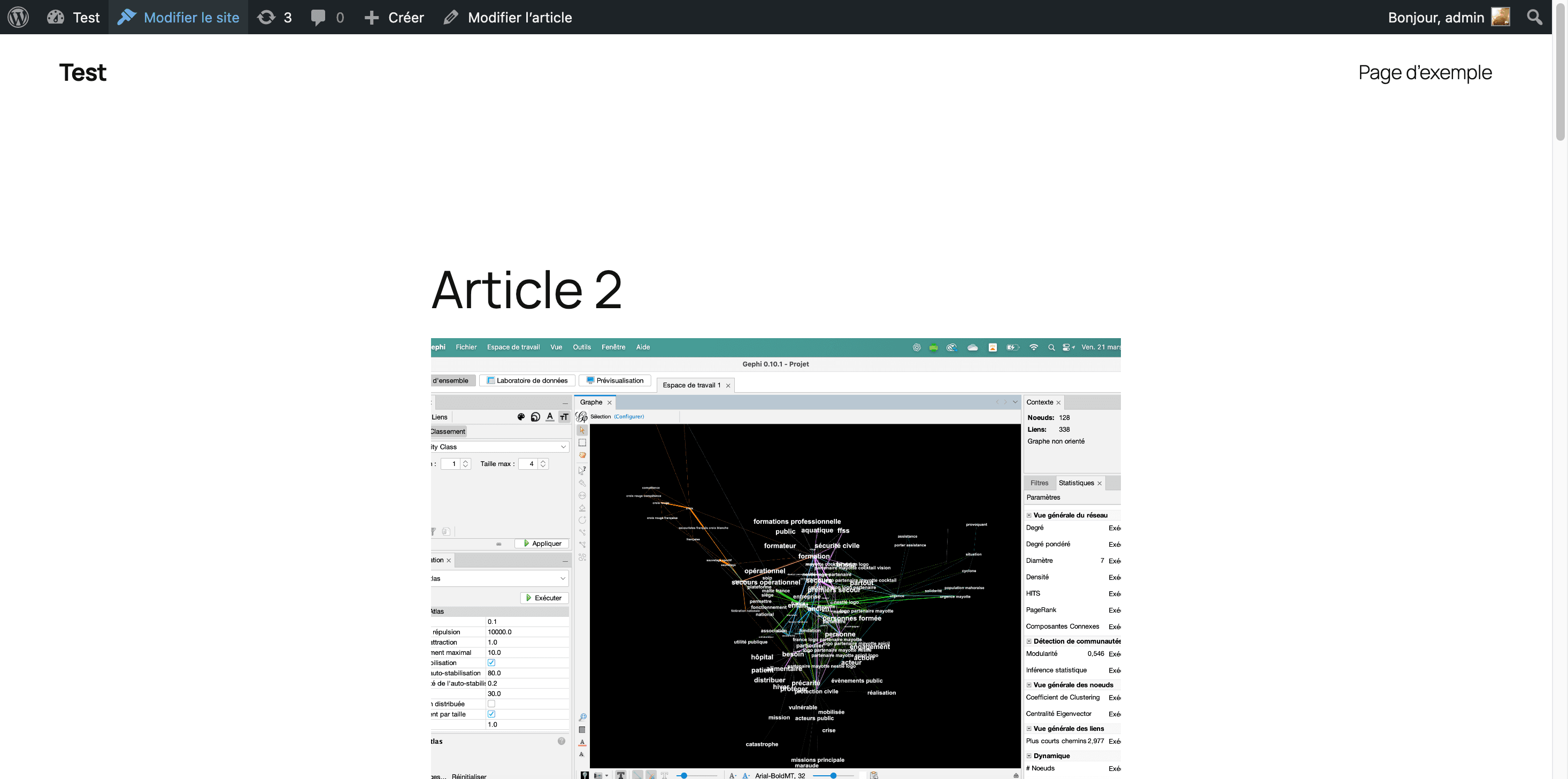Click the 'Exécuter' layout button
1568x779 pixels.
pos(544,598)
